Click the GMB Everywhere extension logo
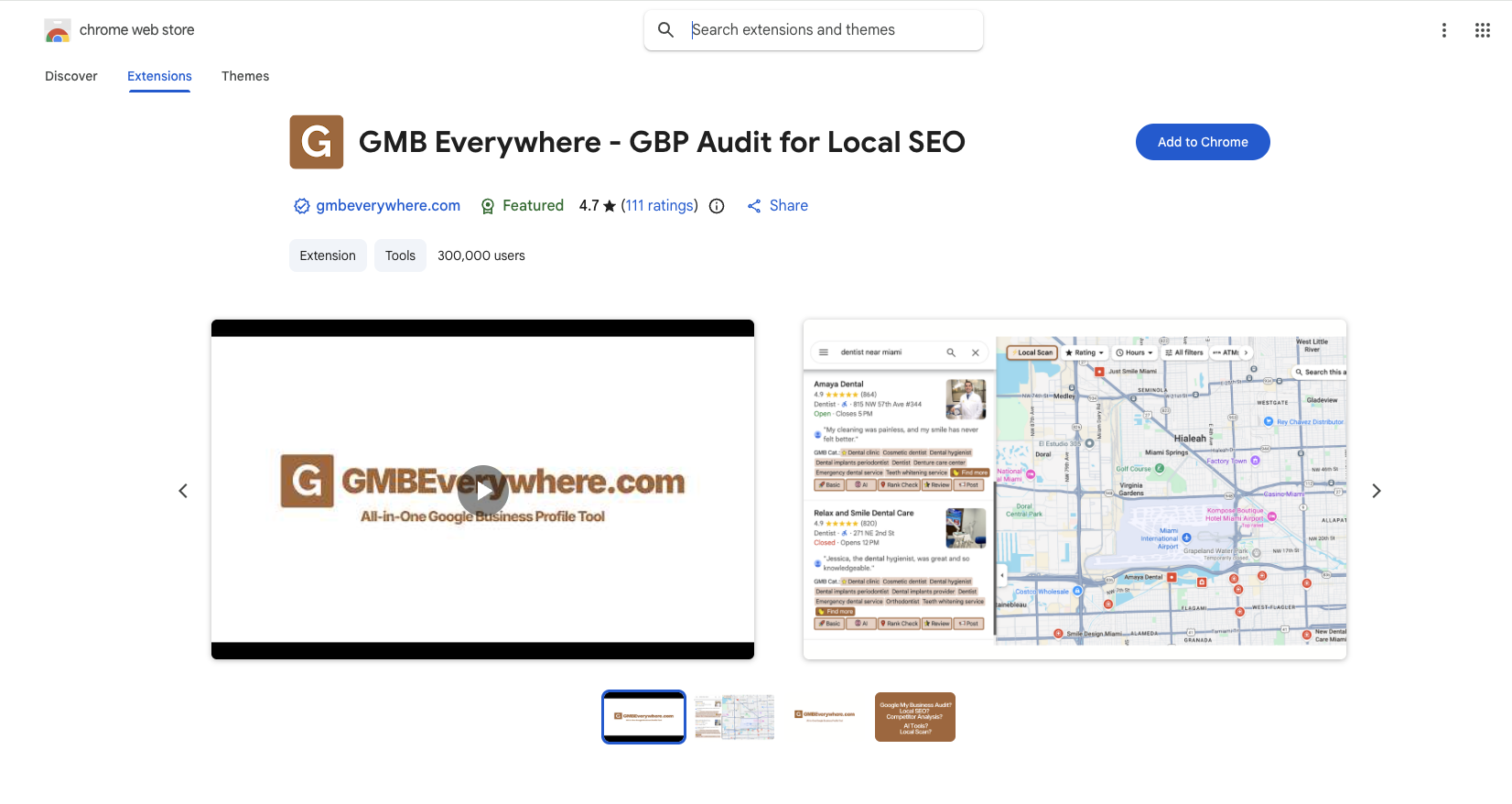This screenshot has height=804, width=1512. click(317, 142)
